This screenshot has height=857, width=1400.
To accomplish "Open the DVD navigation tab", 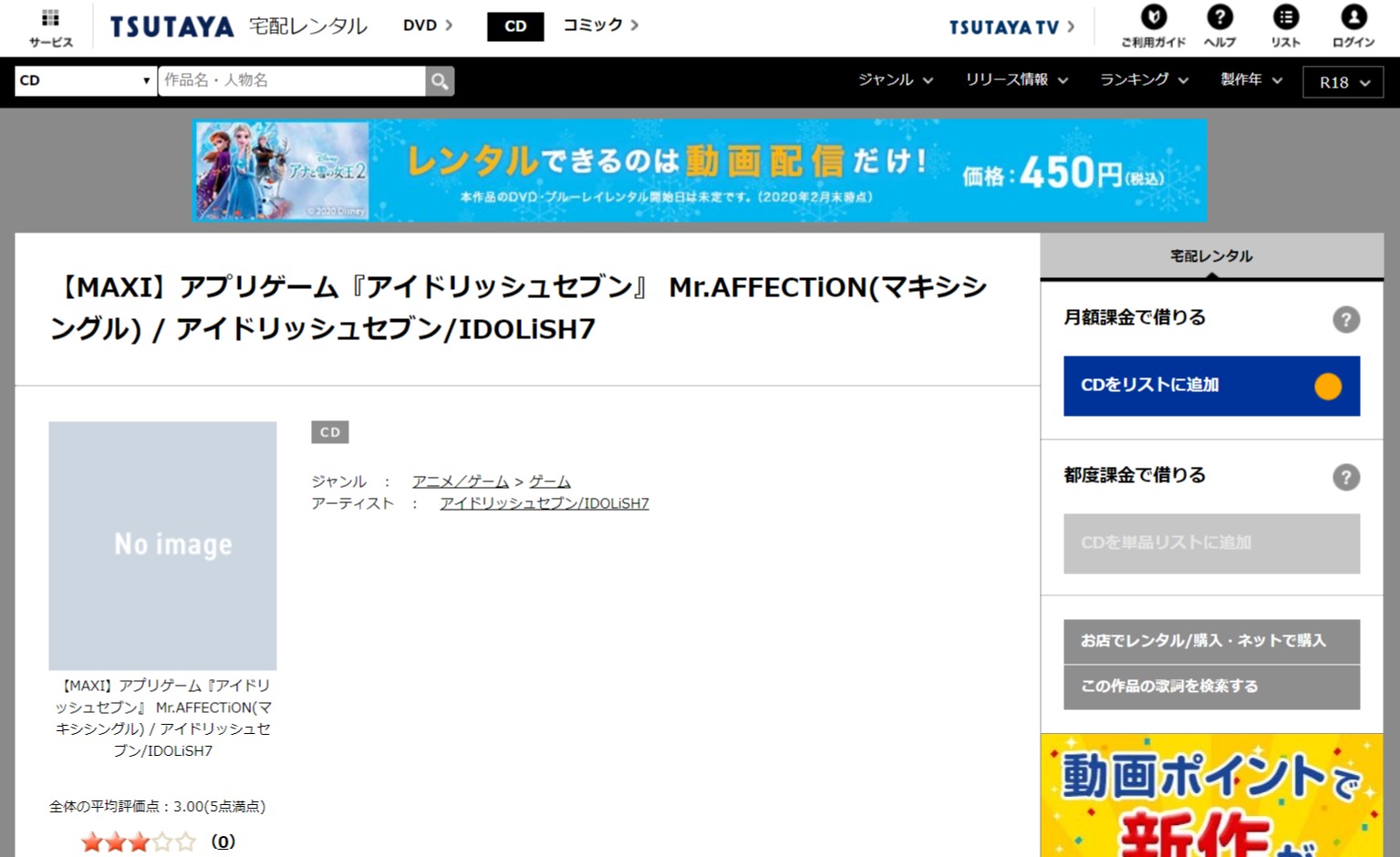I will tap(428, 26).
